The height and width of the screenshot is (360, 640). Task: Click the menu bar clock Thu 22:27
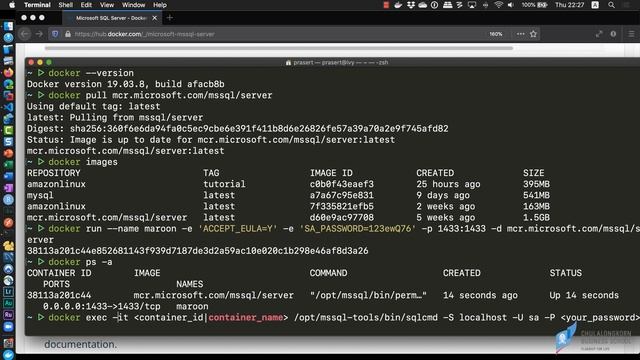pos(569,5)
